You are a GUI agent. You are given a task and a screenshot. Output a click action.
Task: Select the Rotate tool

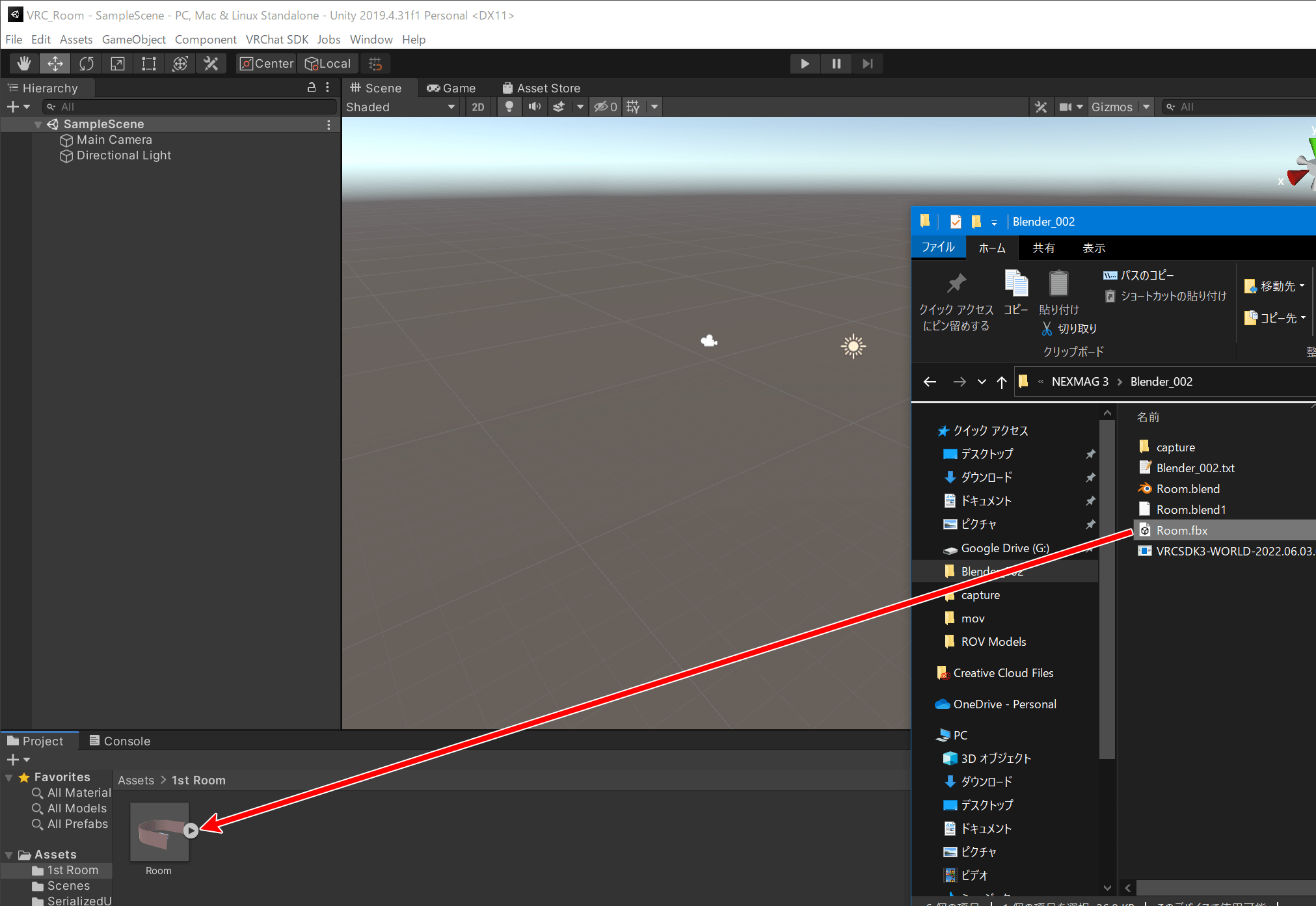click(x=87, y=64)
